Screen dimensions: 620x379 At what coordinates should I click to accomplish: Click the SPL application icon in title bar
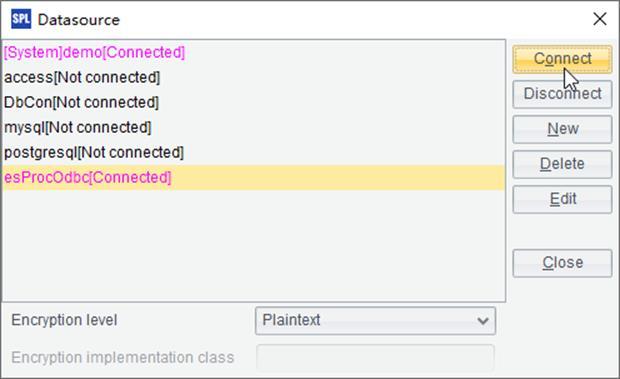coord(21,19)
